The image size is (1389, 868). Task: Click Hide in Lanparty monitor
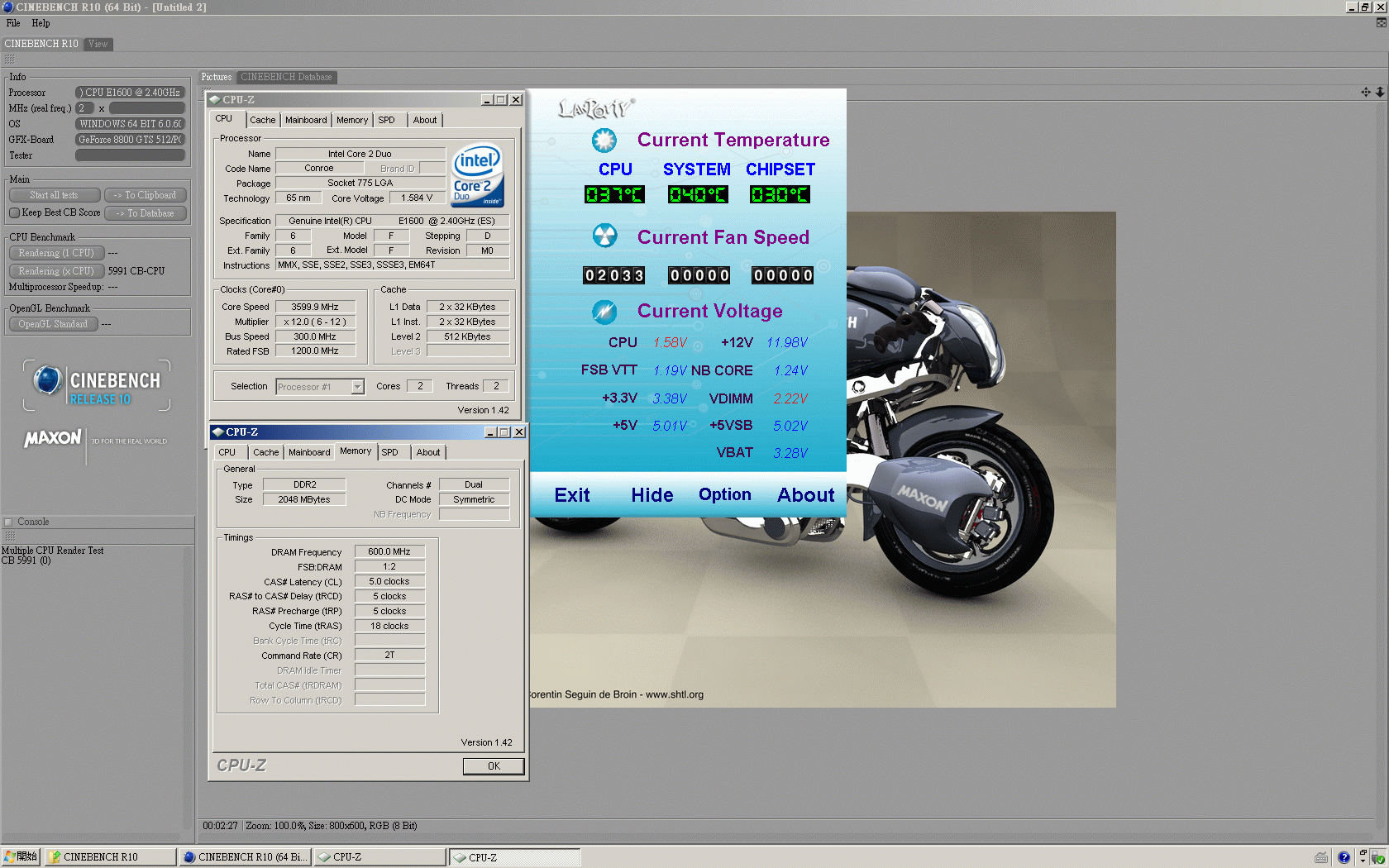(652, 495)
